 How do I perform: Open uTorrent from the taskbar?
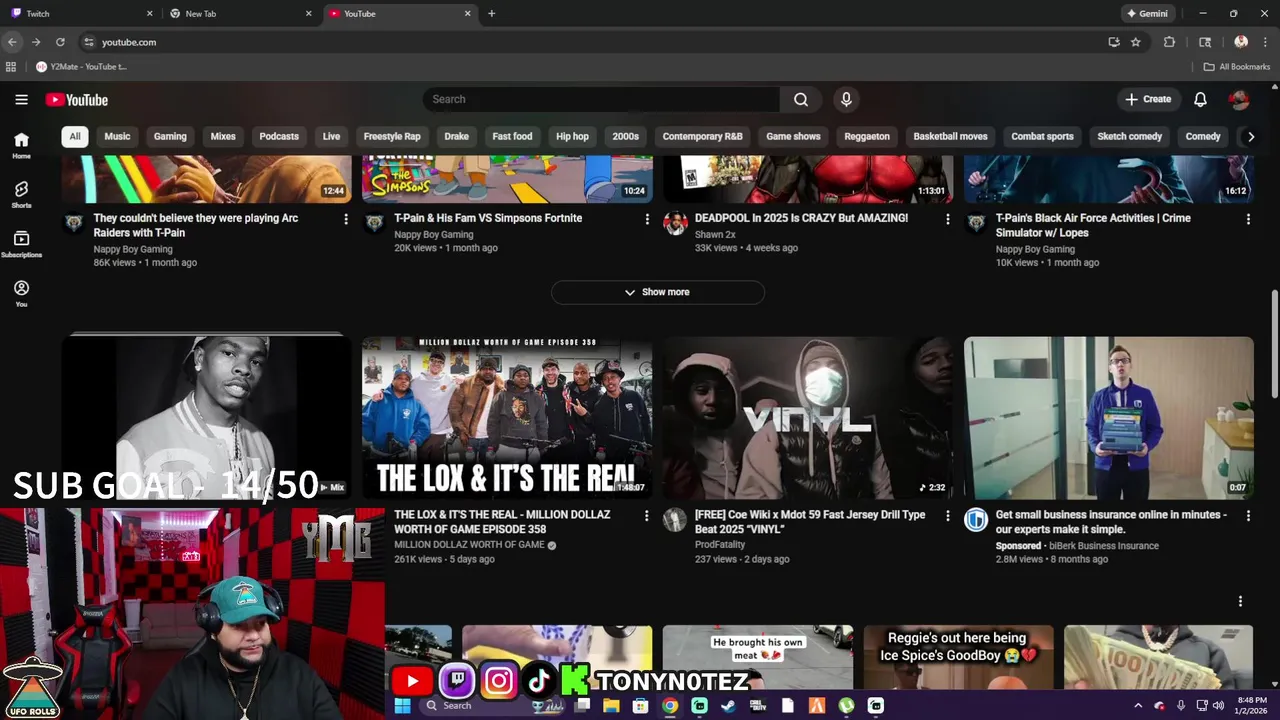click(x=846, y=705)
